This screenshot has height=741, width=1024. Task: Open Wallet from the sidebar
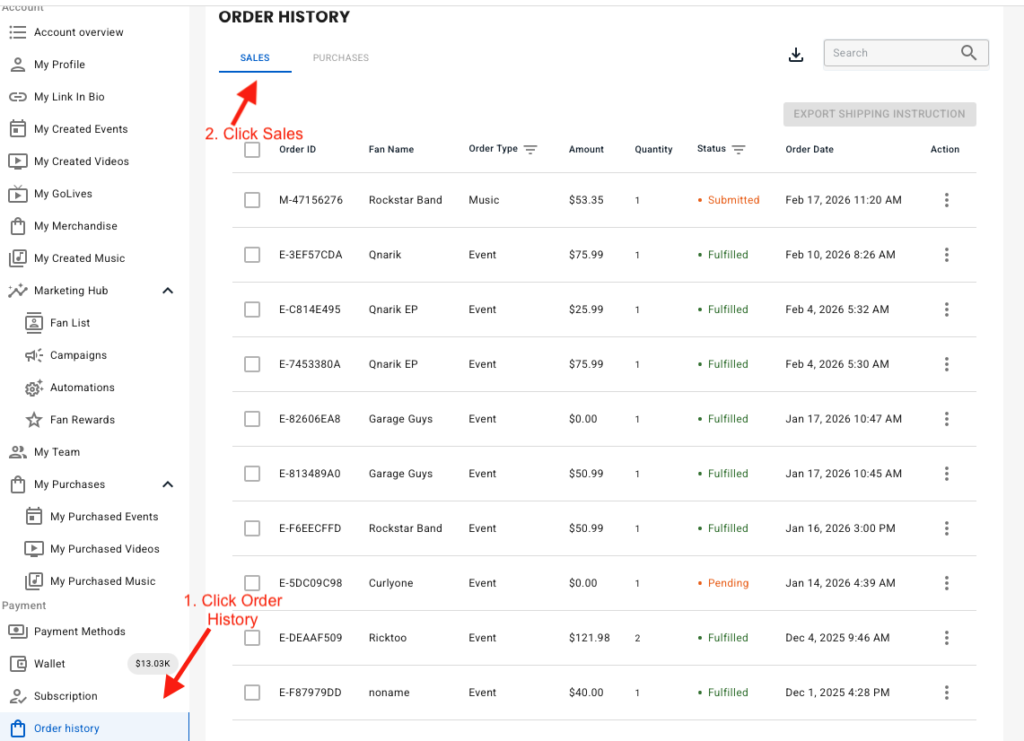tap(49, 664)
